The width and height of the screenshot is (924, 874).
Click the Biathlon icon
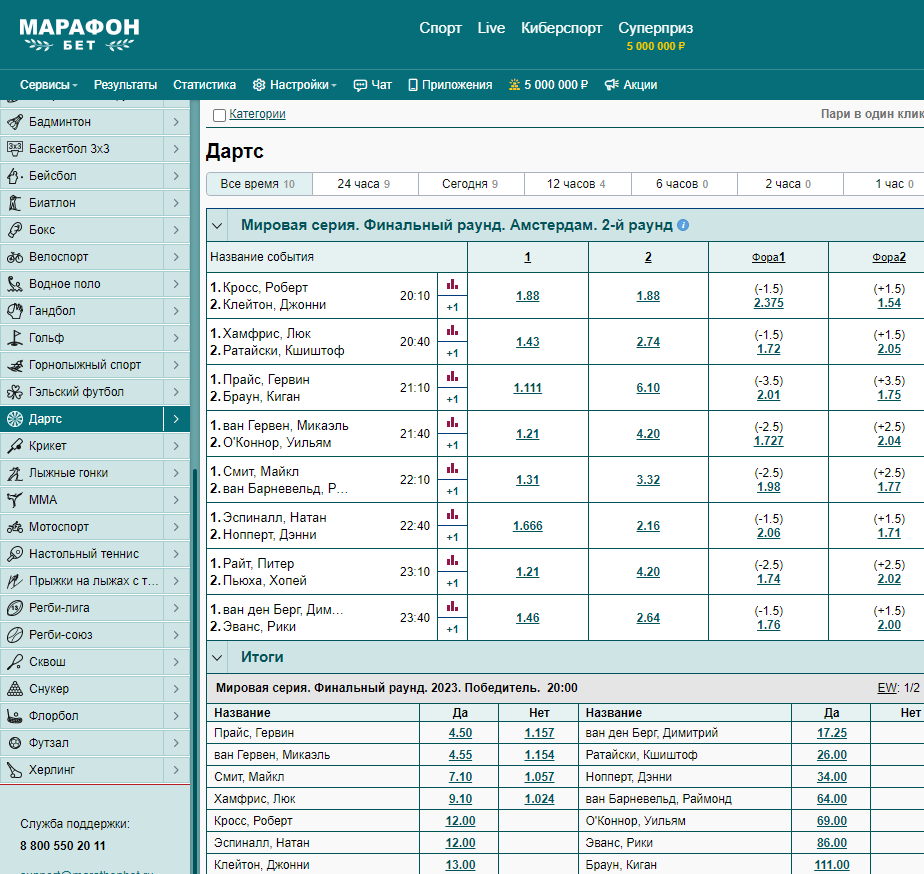click(15, 203)
